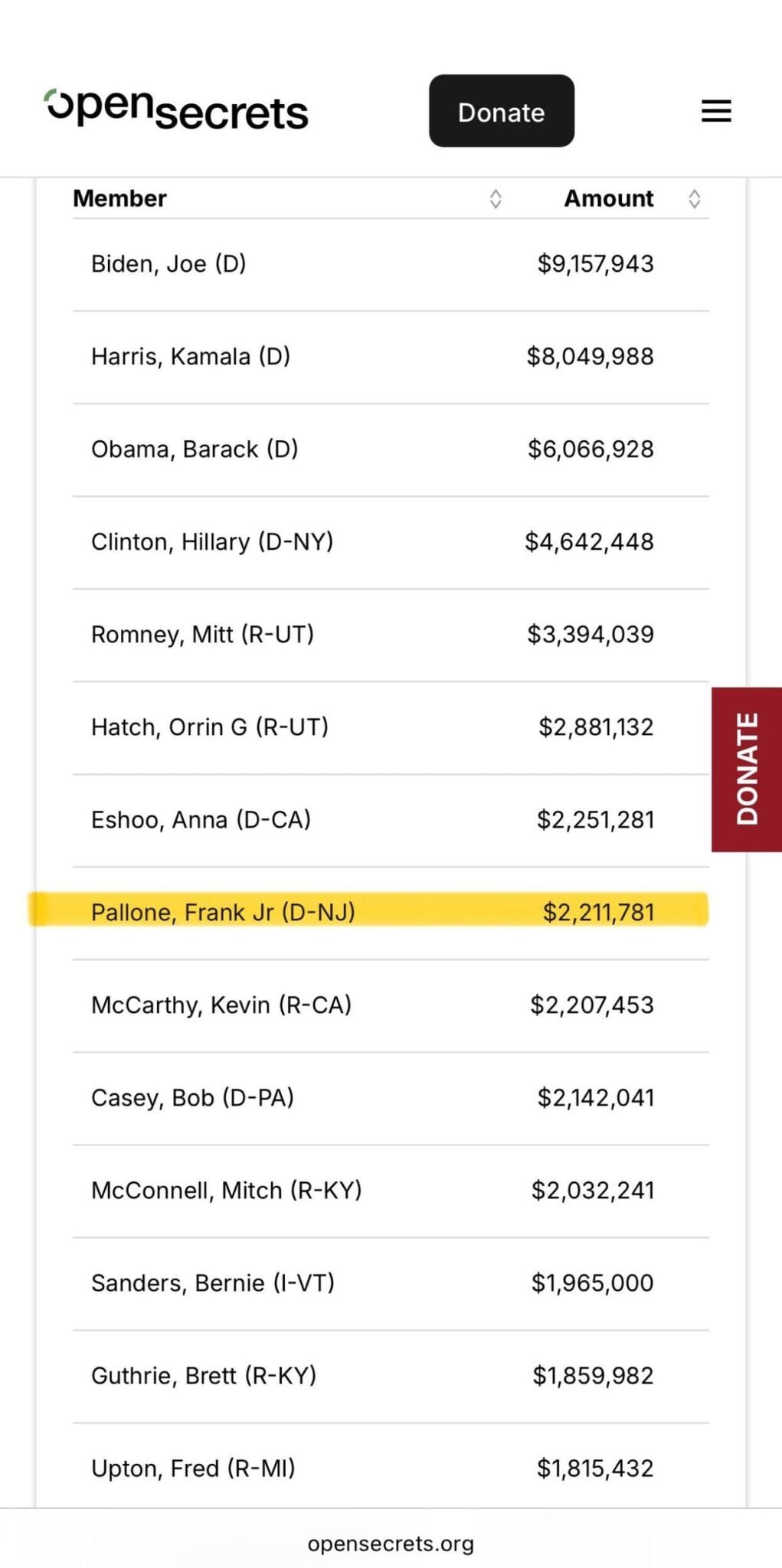Select the Amount column header
This screenshot has height=1568, width=782.
(x=608, y=198)
